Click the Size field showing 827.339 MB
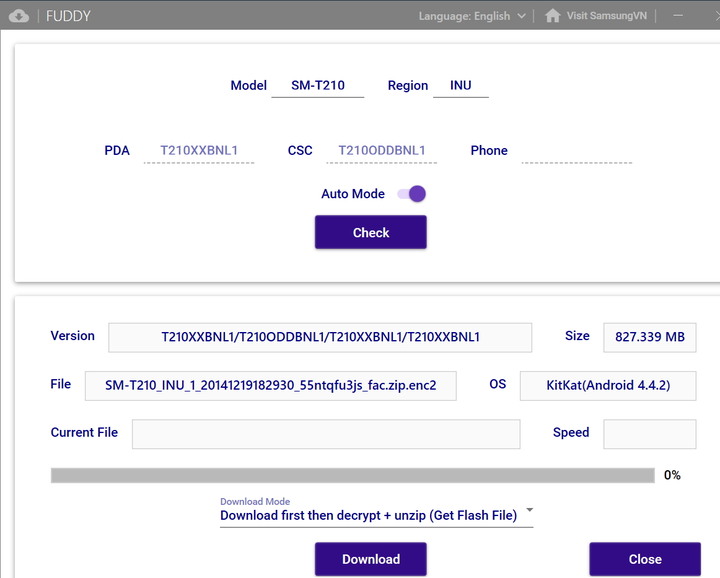The width and height of the screenshot is (720, 578). [650, 337]
